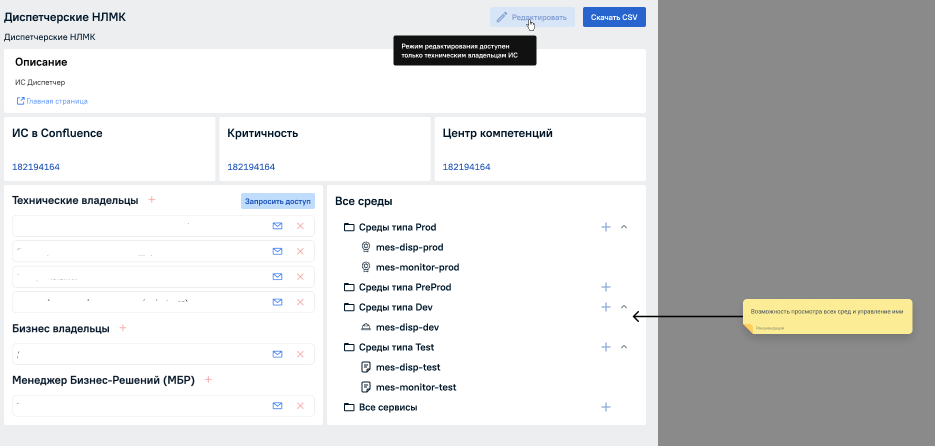Open the Главная страница link
The image size is (935, 446).
[56, 101]
